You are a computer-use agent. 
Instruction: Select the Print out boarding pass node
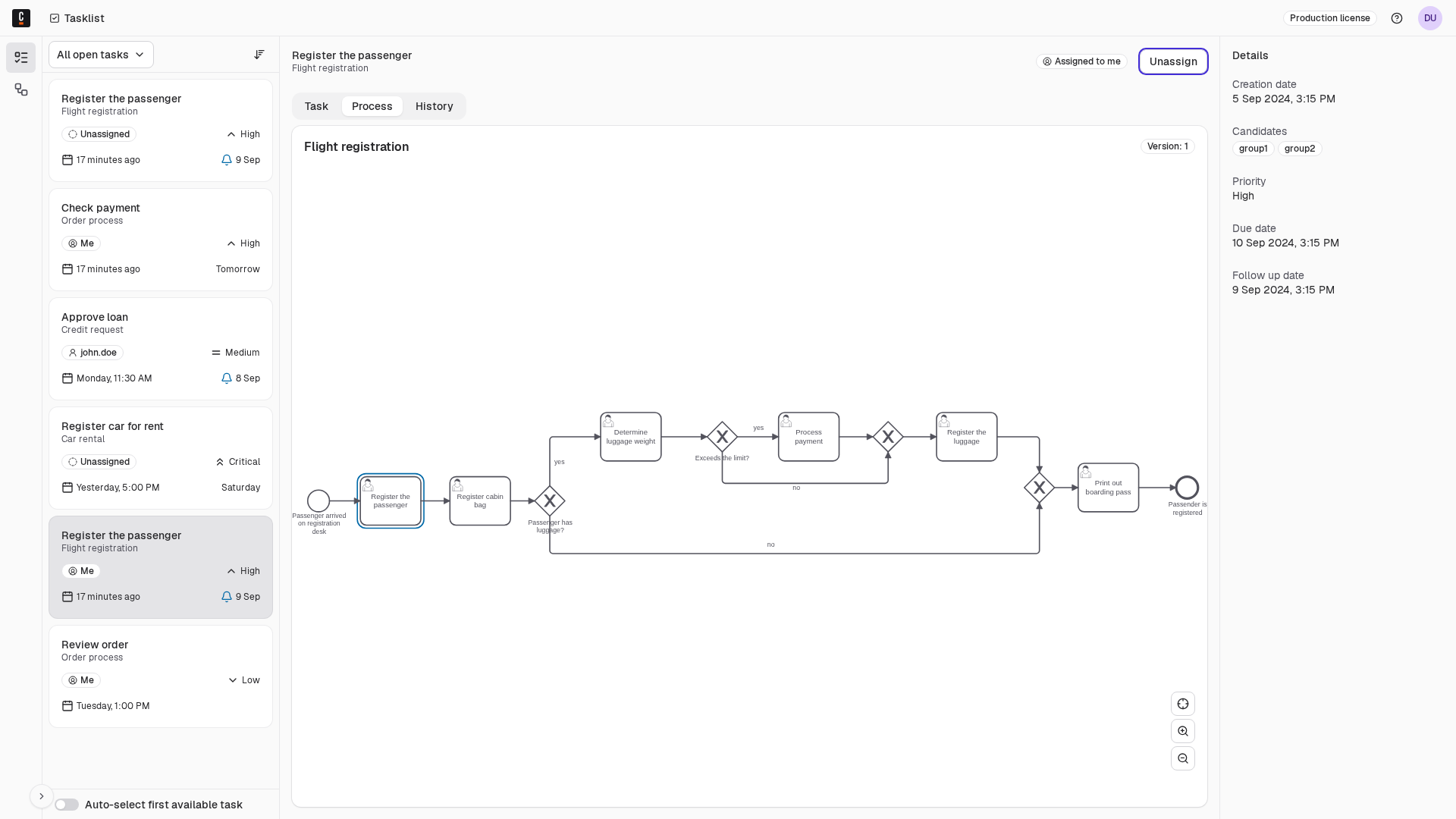click(x=1108, y=488)
